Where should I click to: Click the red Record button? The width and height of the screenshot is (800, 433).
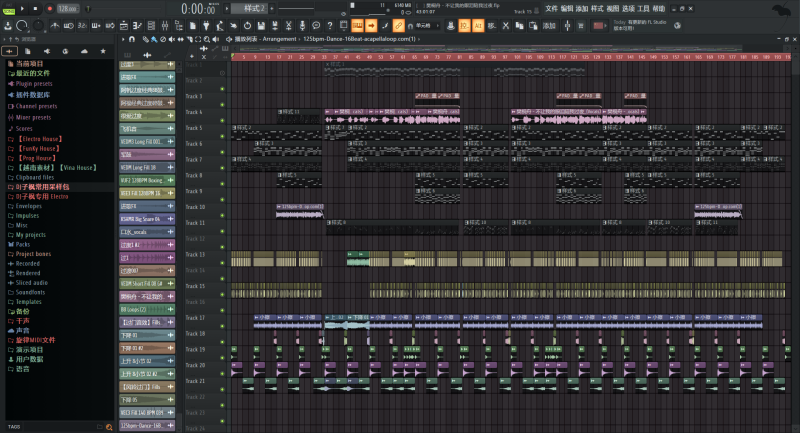coord(49,9)
